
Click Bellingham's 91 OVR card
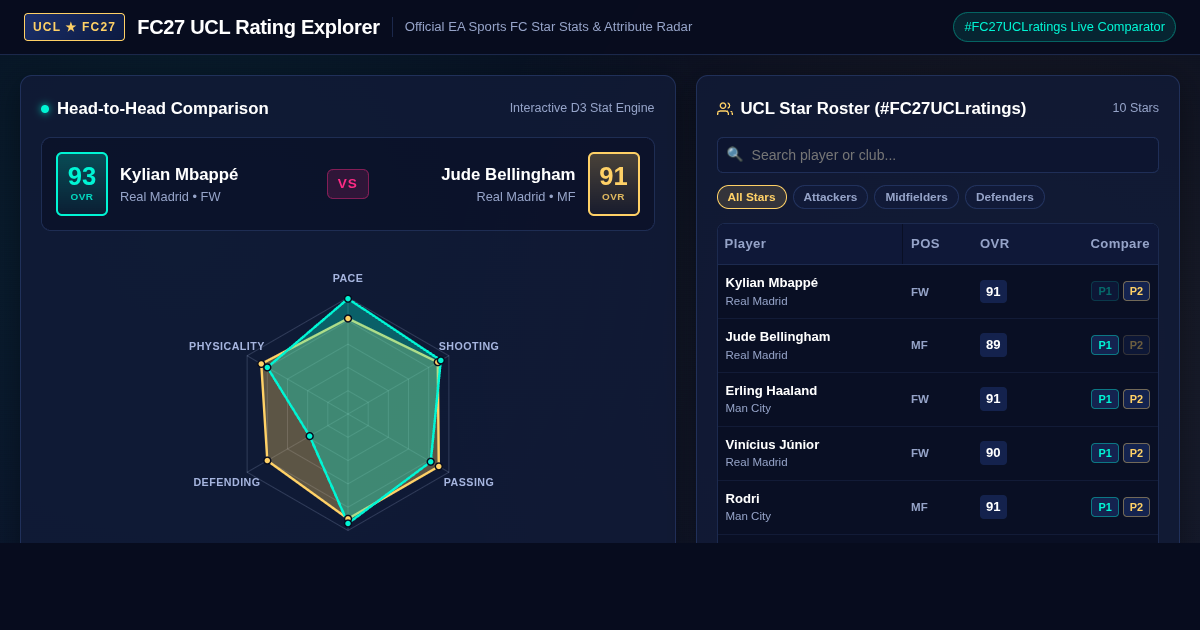pos(614,184)
